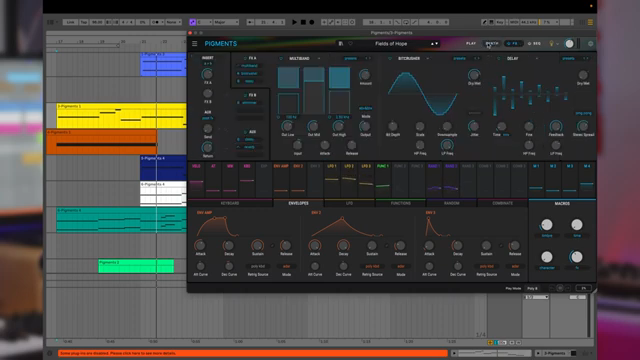Toggle Multiband effect power button

coord(281,58)
